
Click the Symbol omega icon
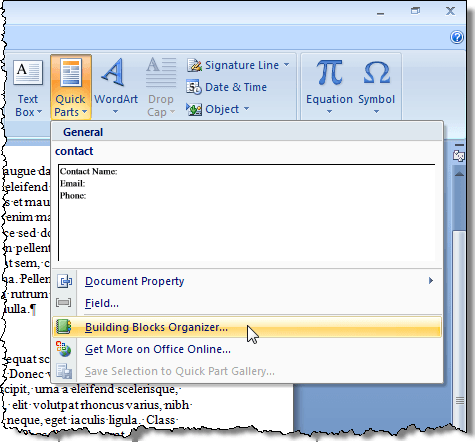pyautogui.click(x=377, y=73)
